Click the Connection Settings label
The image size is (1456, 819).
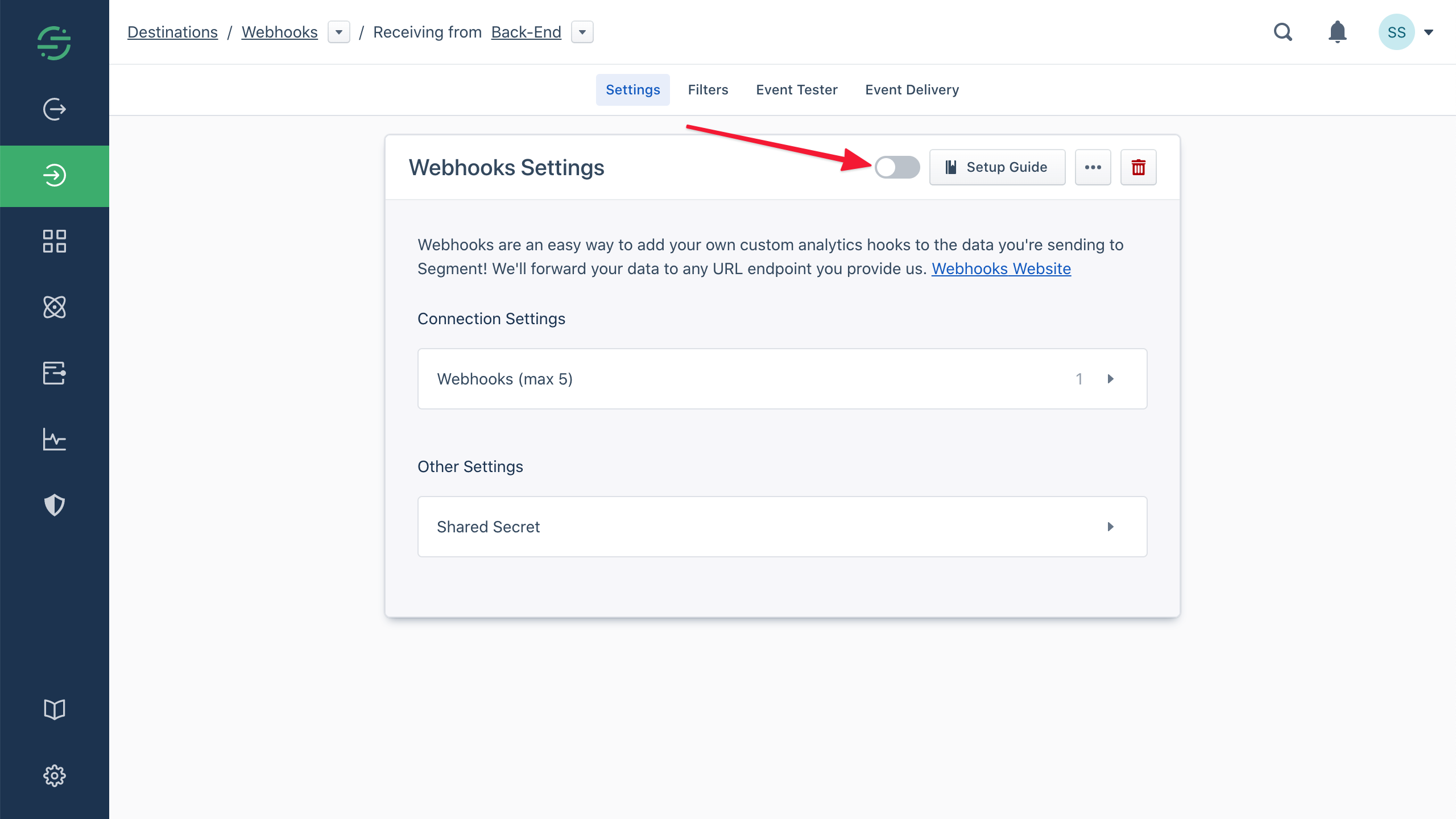pyautogui.click(x=491, y=318)
